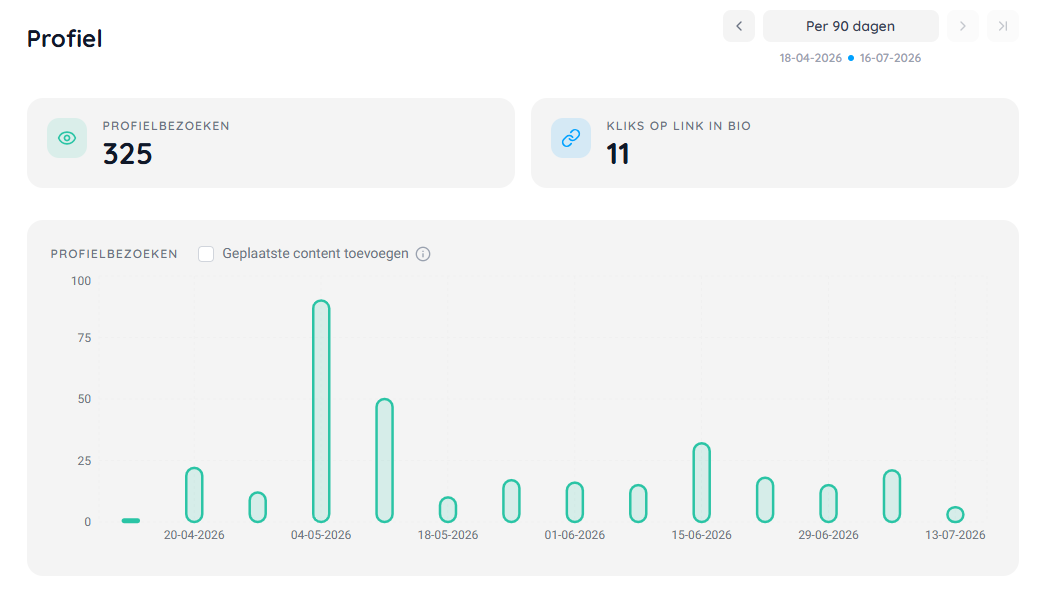This screenshot has height=605, width=1053.
Task: Click the green eye icon for Profielbezoeken
Action: click(67, 138)
